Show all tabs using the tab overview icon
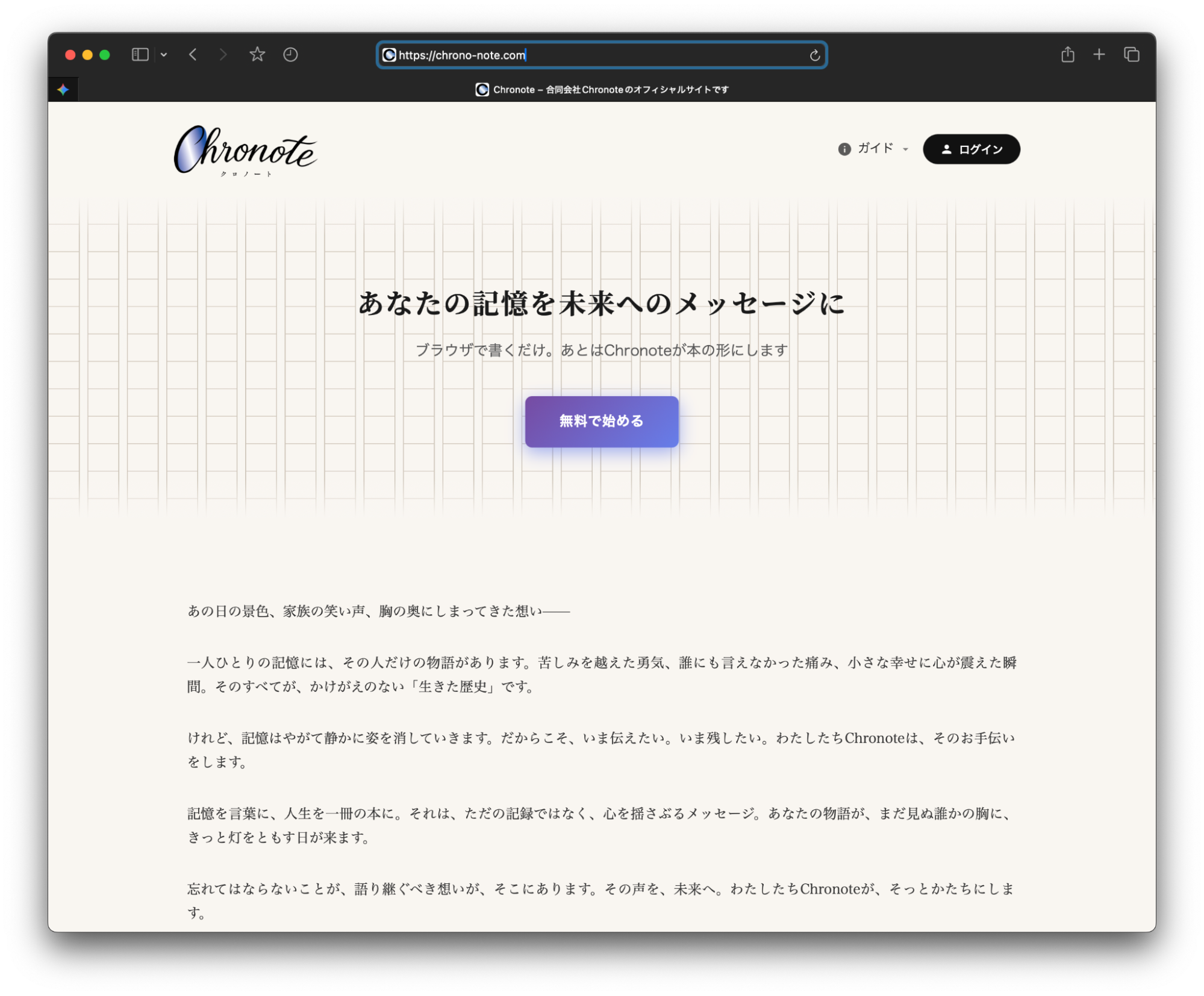Viewport: 1204px width, 996px height. pos(1132,54)
